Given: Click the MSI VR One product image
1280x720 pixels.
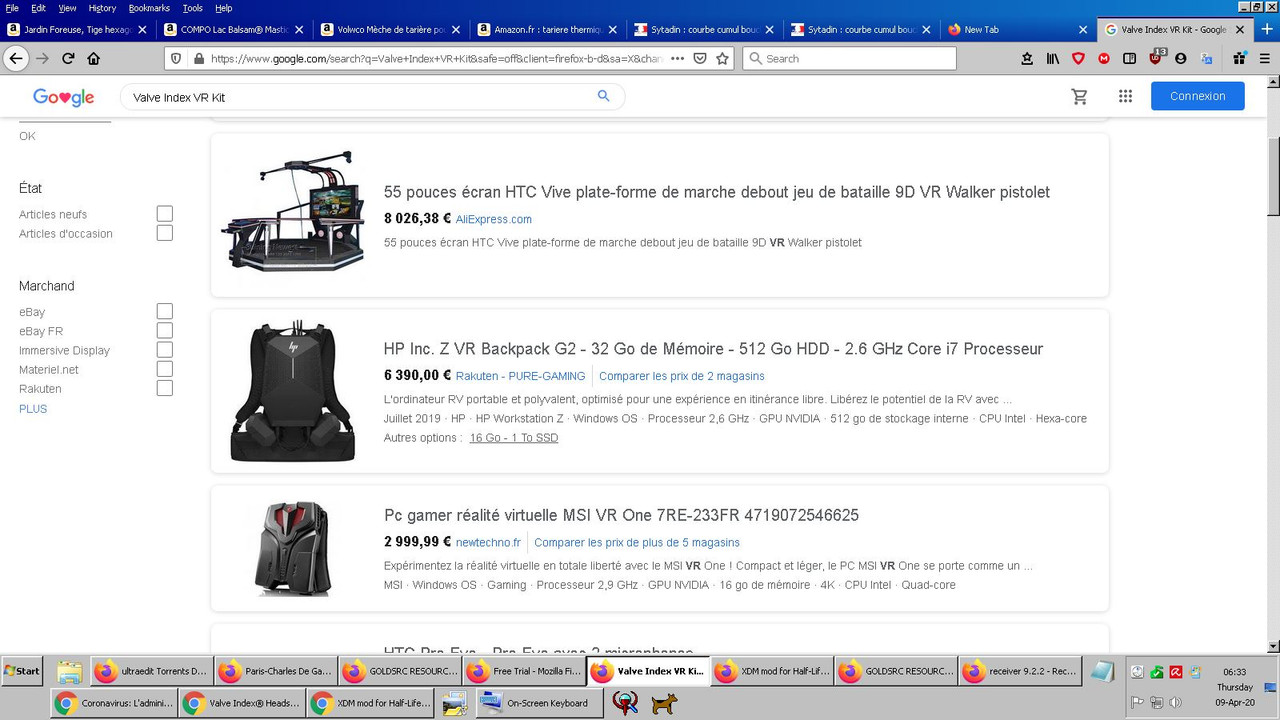Looking at the screenshot, I should tap(292, 548).
